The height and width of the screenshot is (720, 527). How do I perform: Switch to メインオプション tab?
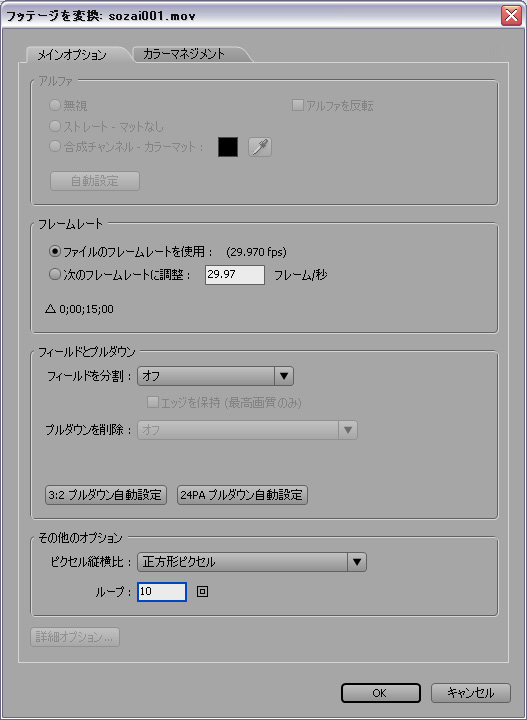point(72,55)
